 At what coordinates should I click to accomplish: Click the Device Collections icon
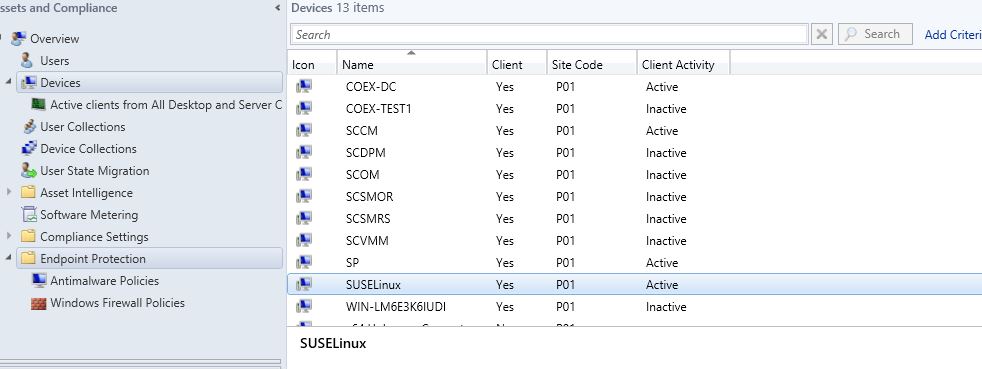coord(29,148)
